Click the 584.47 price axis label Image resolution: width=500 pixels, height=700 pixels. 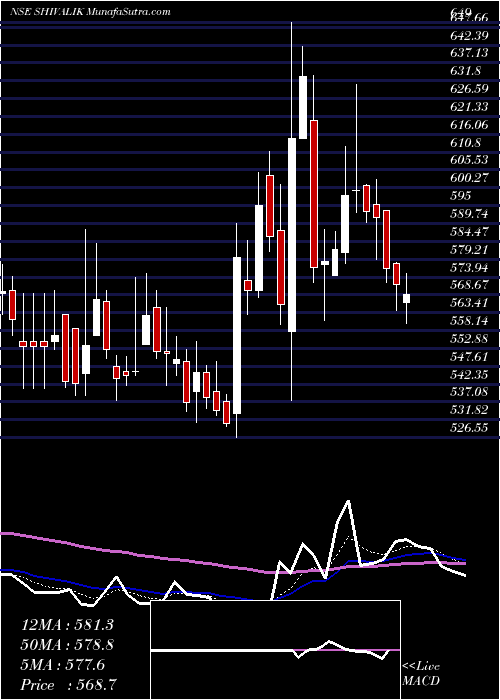pos(469,231)
